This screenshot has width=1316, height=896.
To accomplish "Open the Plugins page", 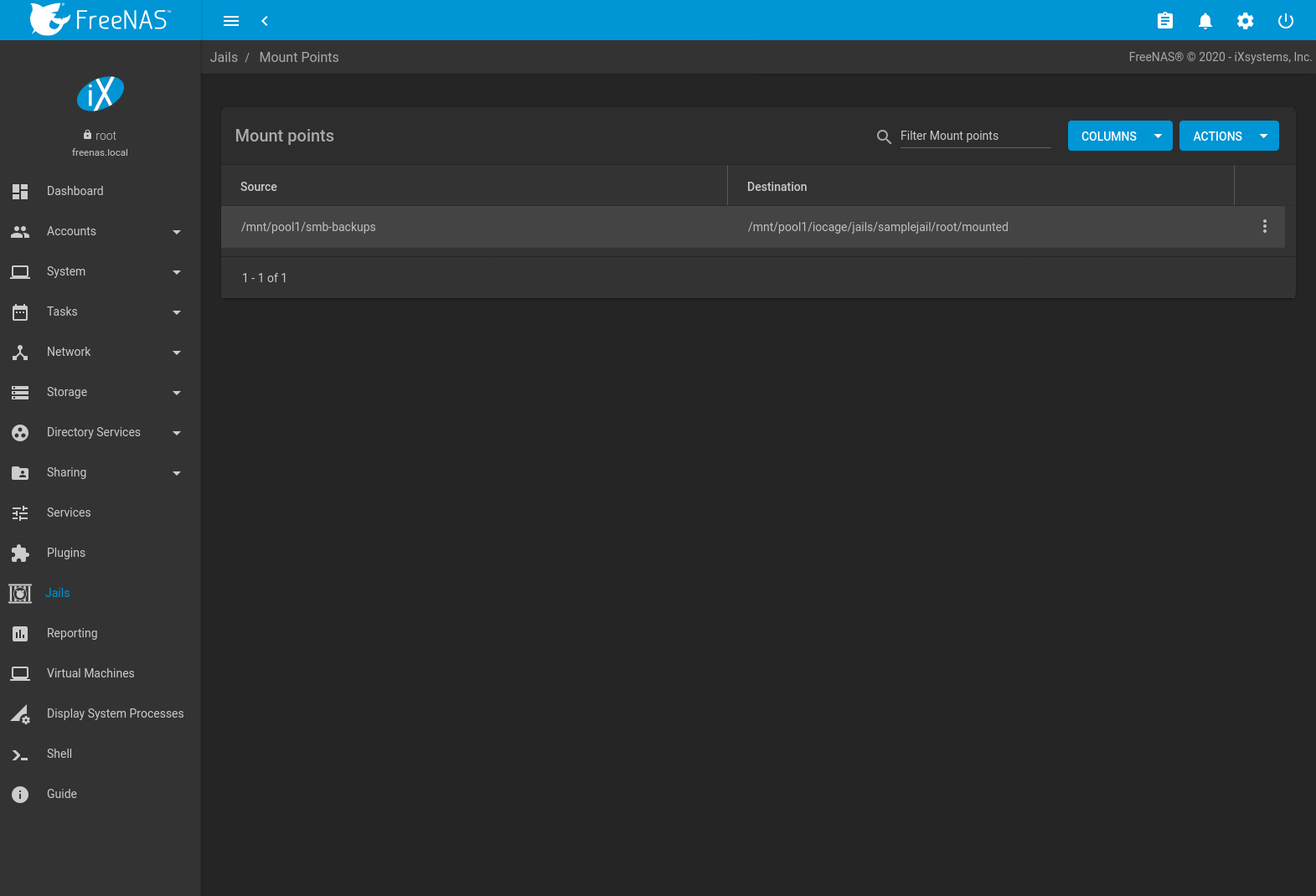I will coord(66,553).
